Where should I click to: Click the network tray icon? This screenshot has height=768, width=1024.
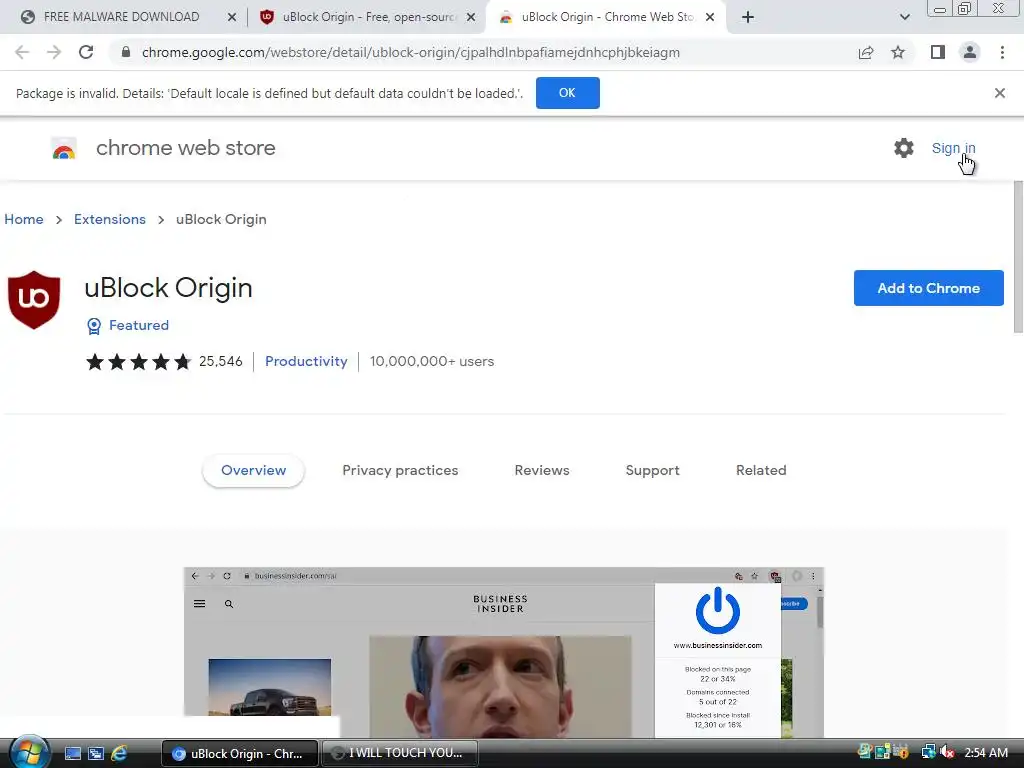pyautogui.click(x=927, y=753)
